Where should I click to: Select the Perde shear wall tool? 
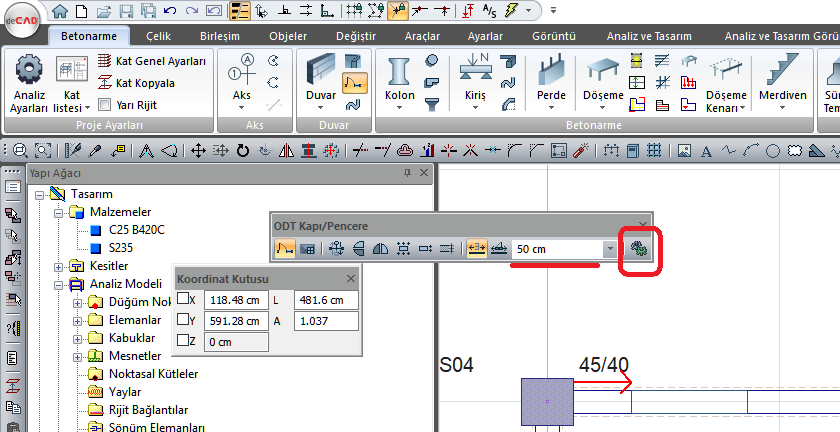(x=551, y=72)
